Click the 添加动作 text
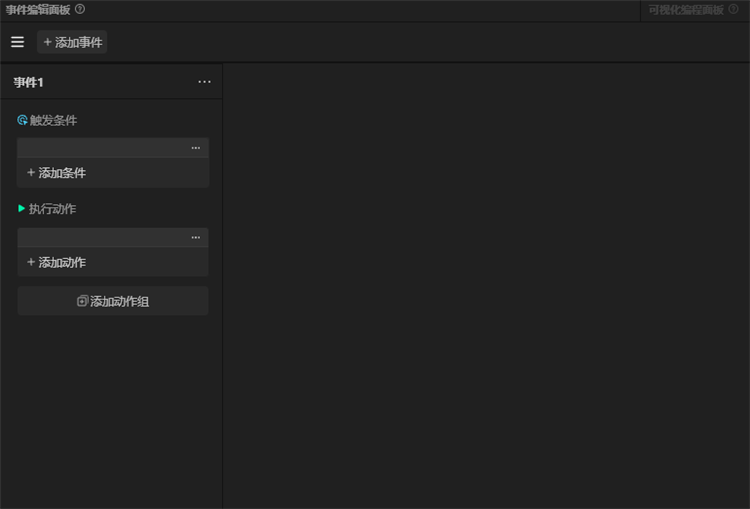The width and height of the screenshot is (750, 509). click(x=62, y=262)
